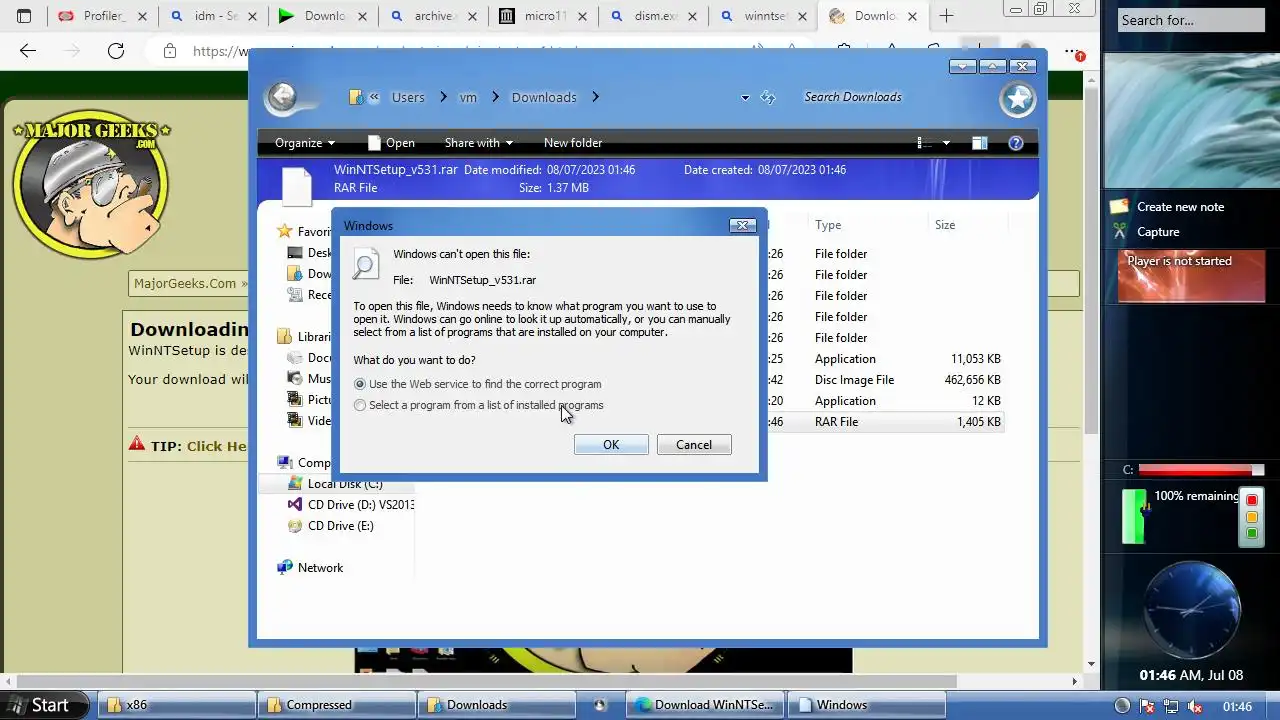The width and height of the screenshot is (1280, 720).
Task: Click the RAR file icon in details pane
Action: click(297, 186)
